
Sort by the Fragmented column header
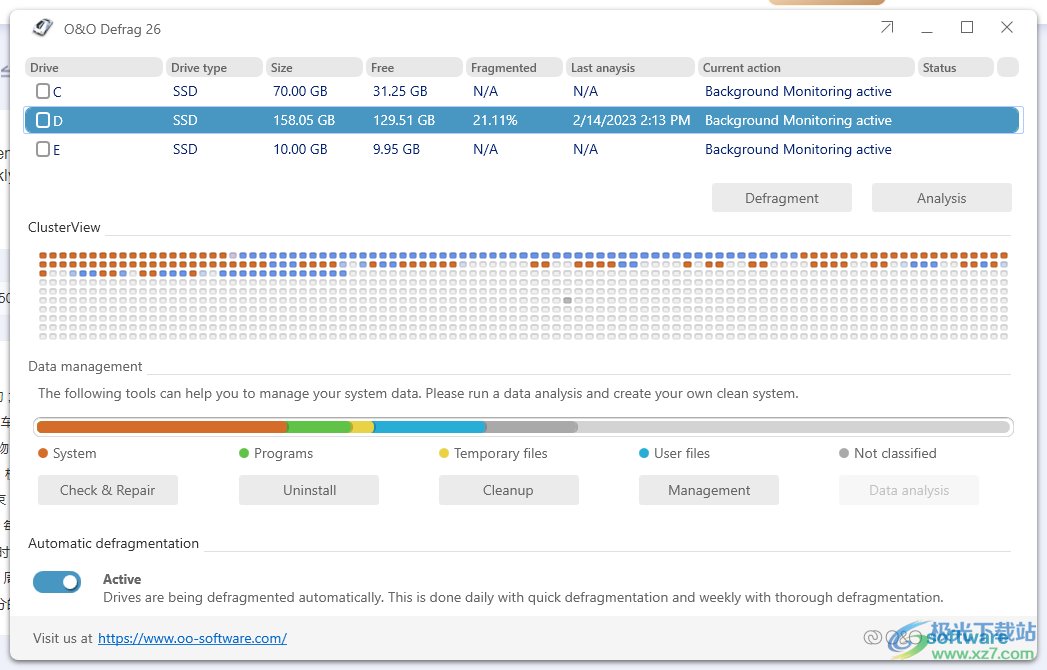coord(514,67)
